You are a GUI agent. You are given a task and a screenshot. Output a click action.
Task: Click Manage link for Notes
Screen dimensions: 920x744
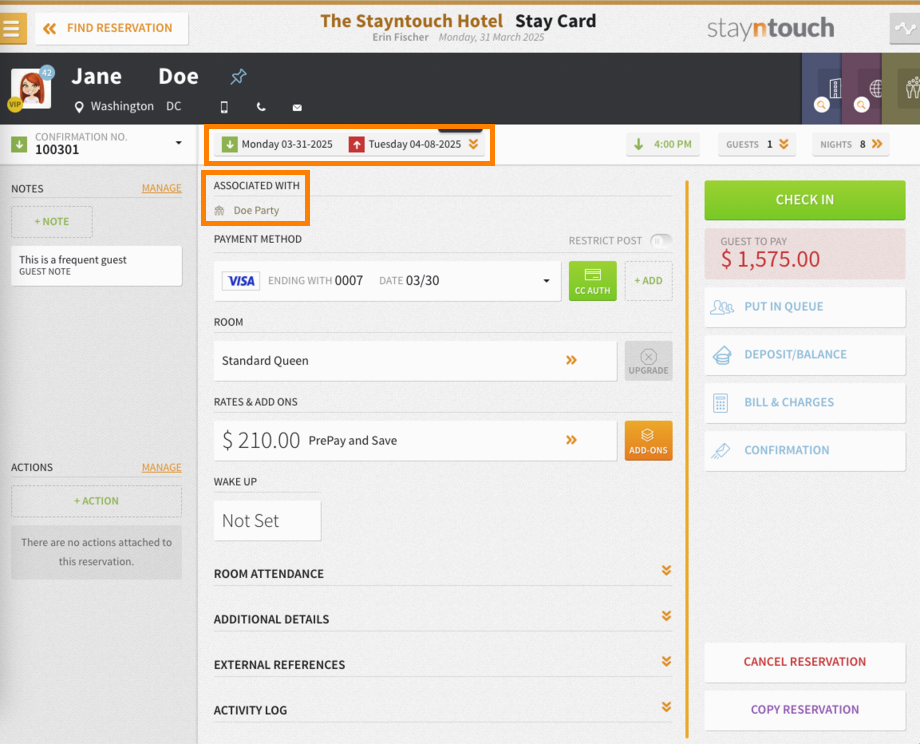click(x=161, y=188)
